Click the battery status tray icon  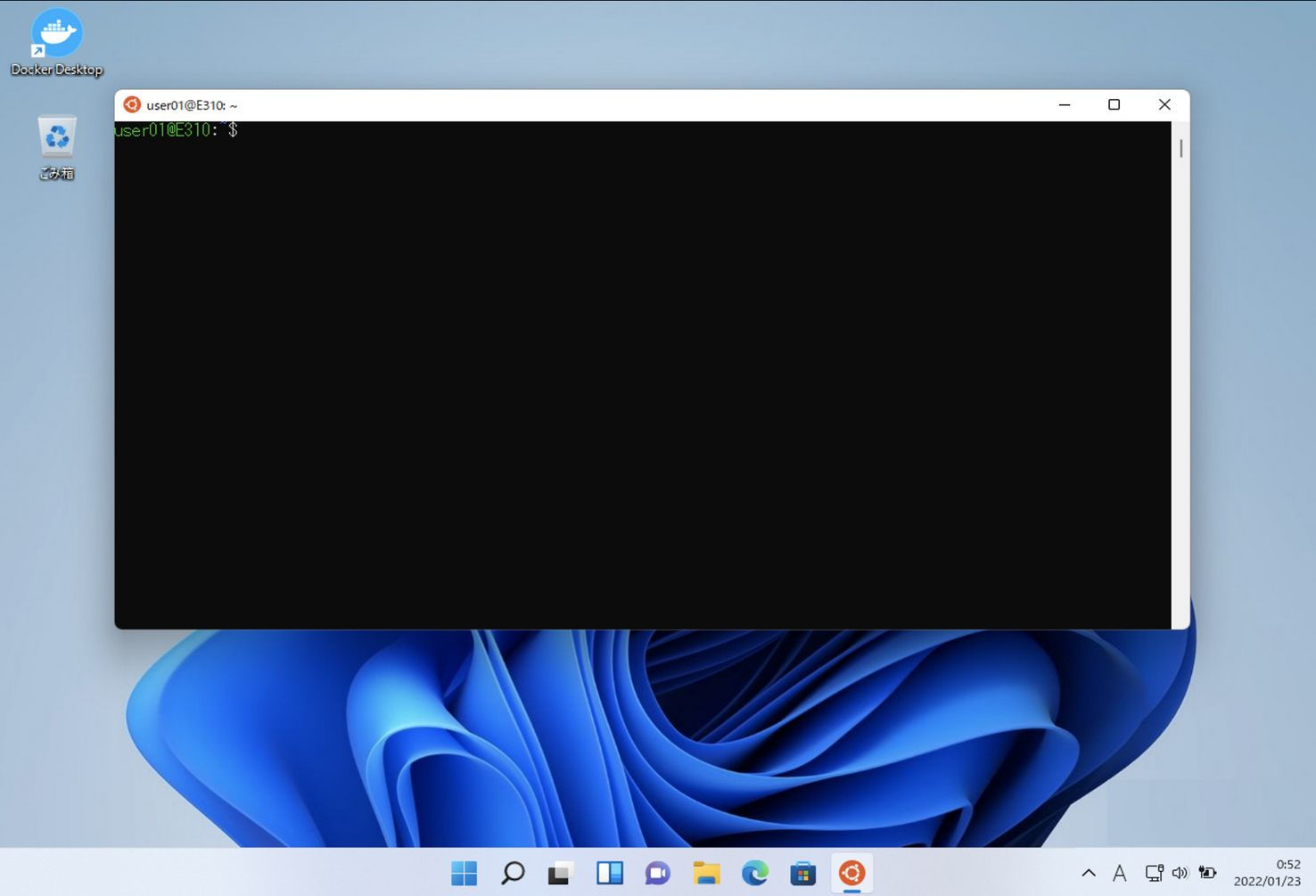(x=1207, y=873)
